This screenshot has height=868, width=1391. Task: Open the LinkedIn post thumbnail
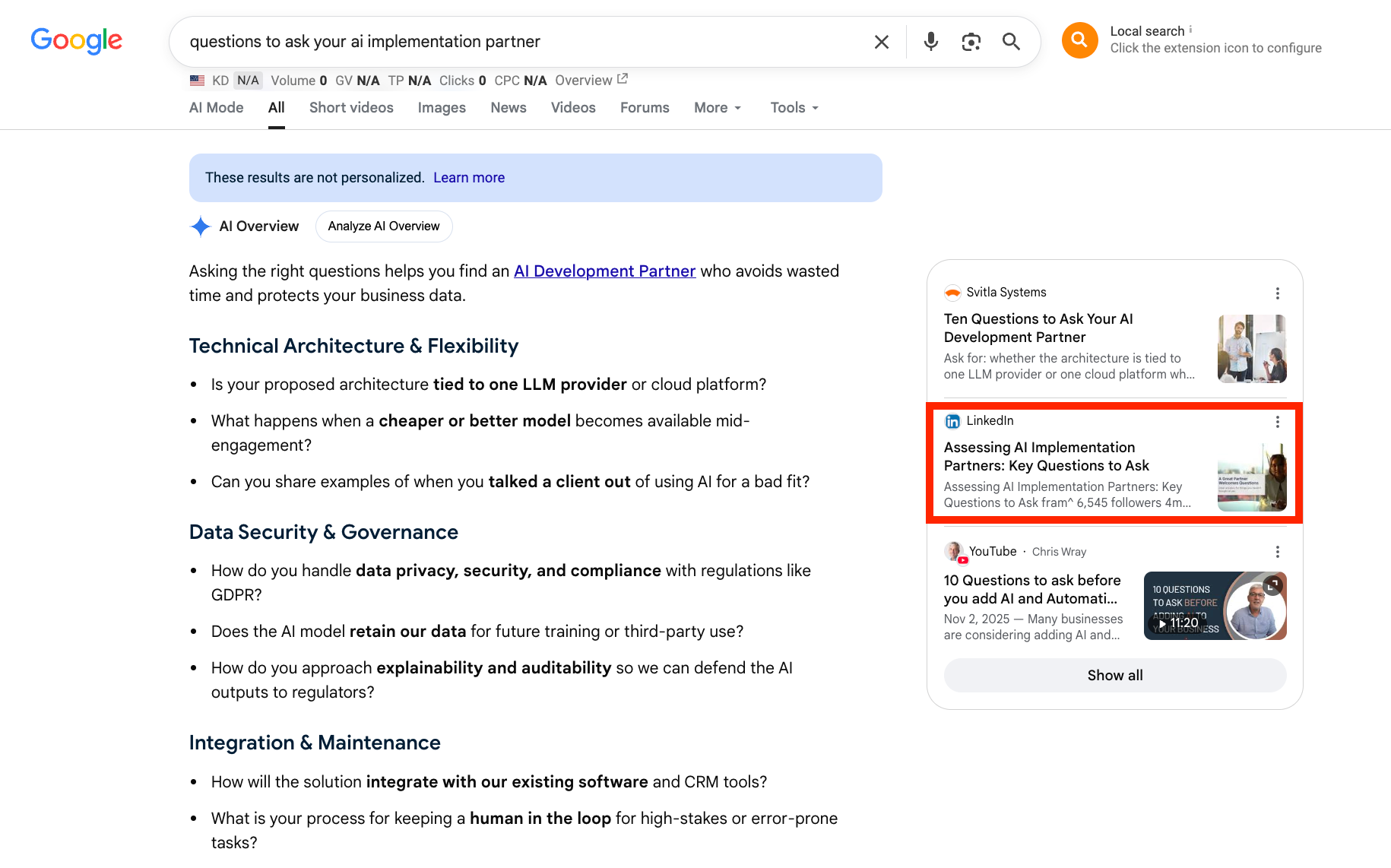click(x=1252, y=477)
